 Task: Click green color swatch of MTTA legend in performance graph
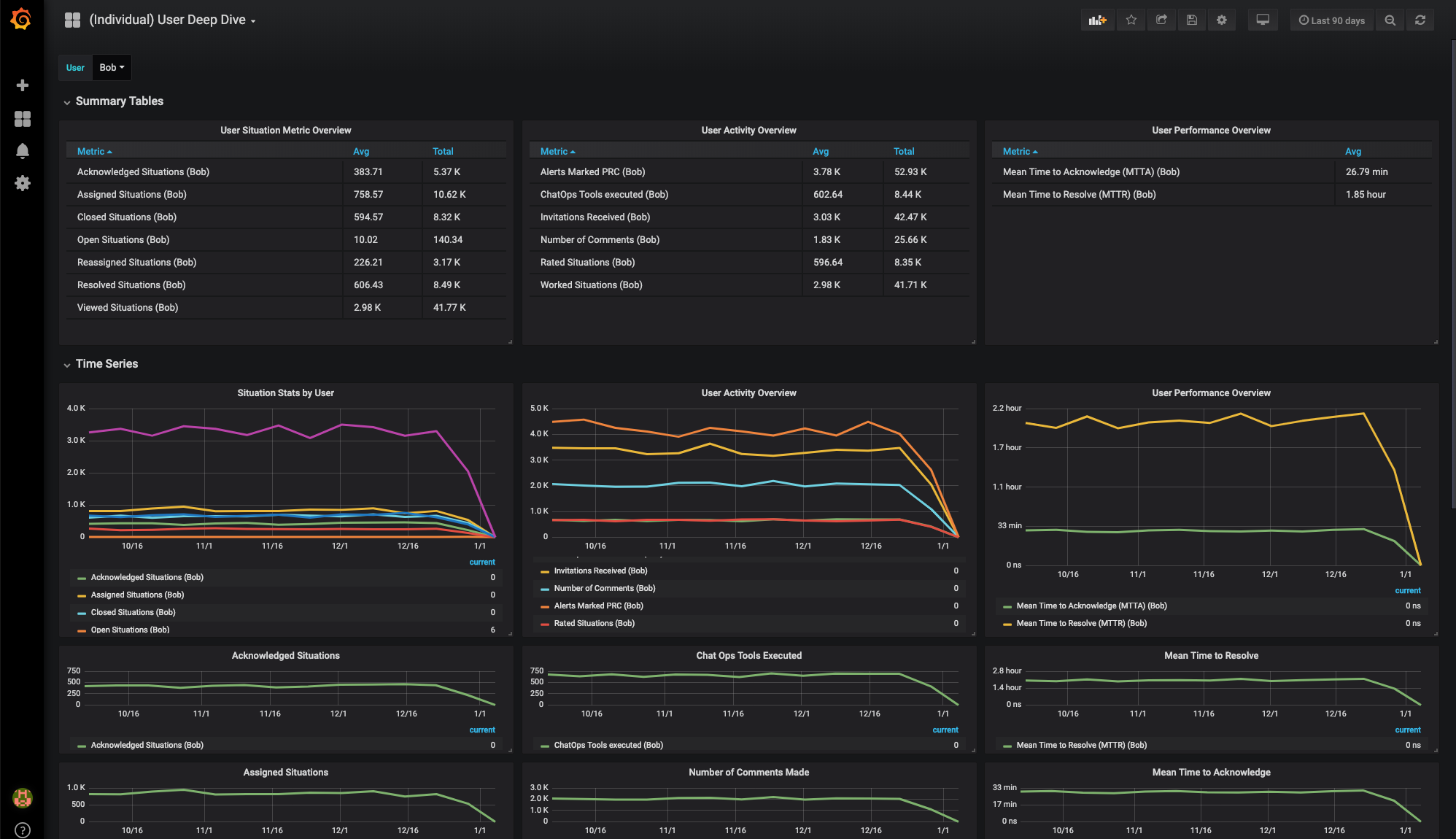click(1007, 606)
